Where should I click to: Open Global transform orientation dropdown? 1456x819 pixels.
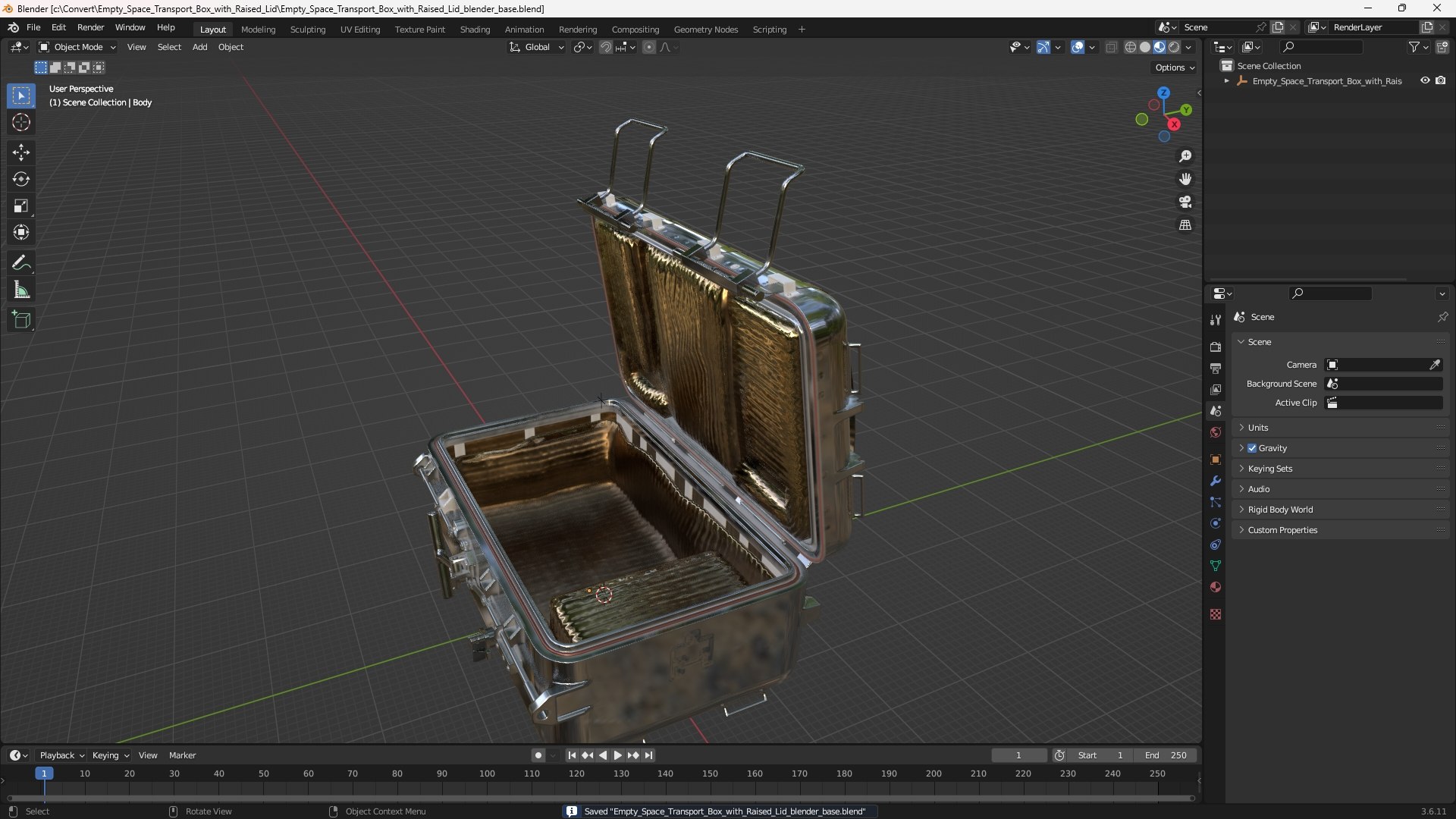coord(537,47)
